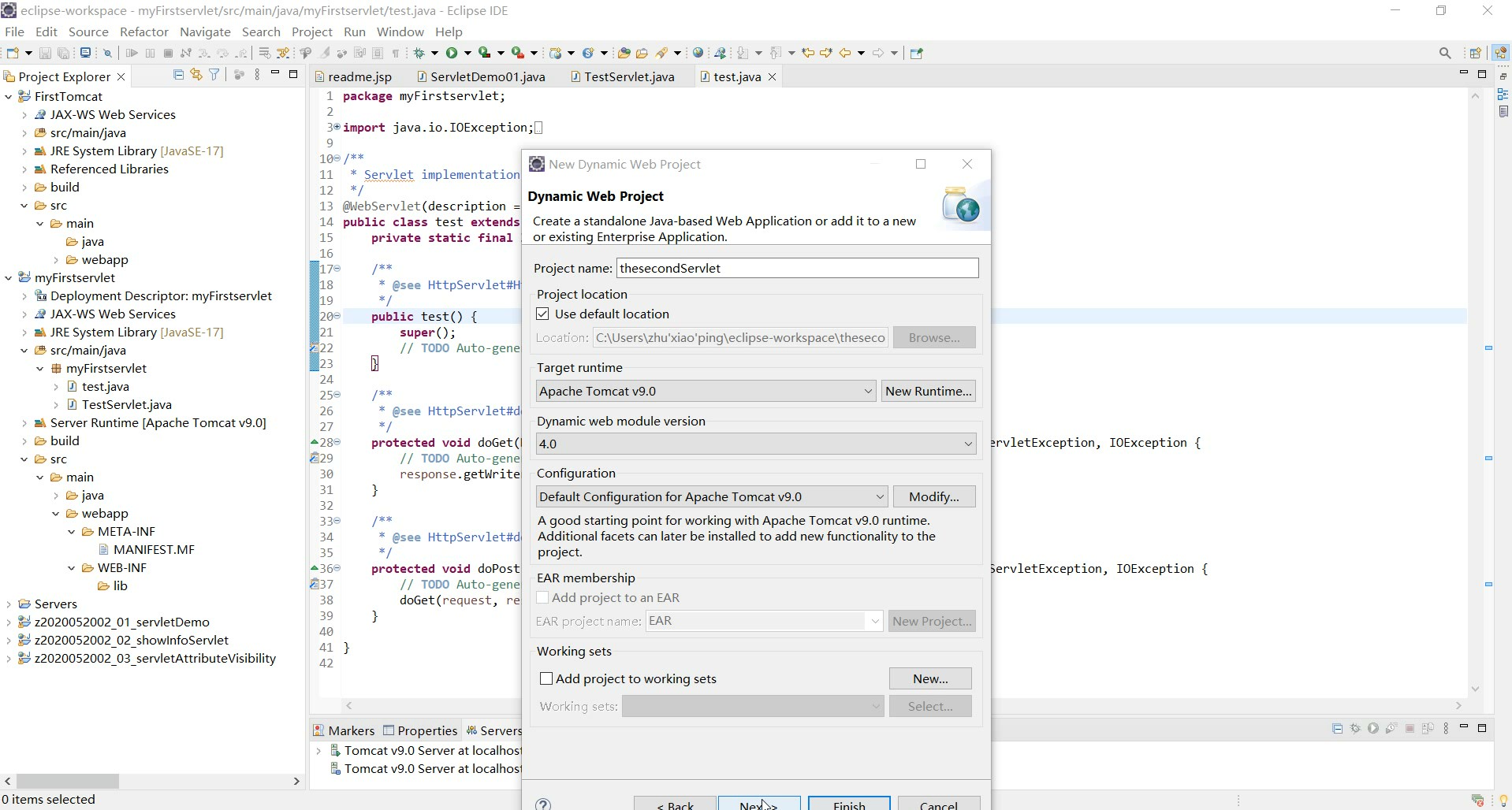Open the Markers view tab
This screenshot has height=810, width=1512.
(x=344, y=730)
